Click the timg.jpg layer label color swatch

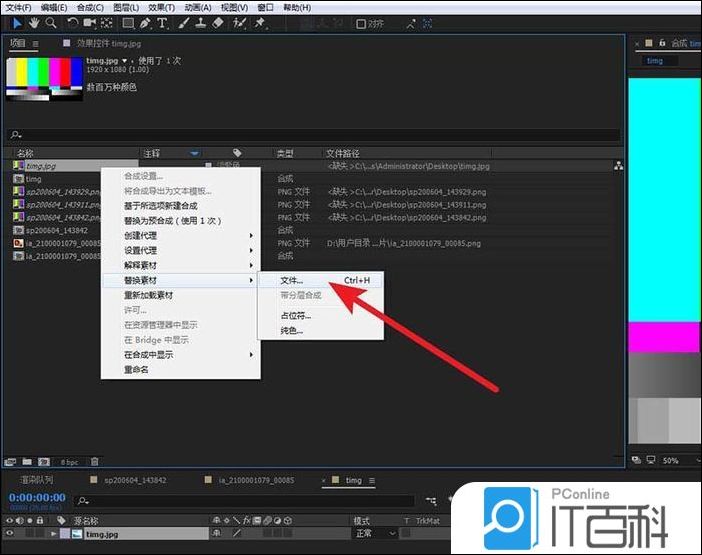pos(64,535)
